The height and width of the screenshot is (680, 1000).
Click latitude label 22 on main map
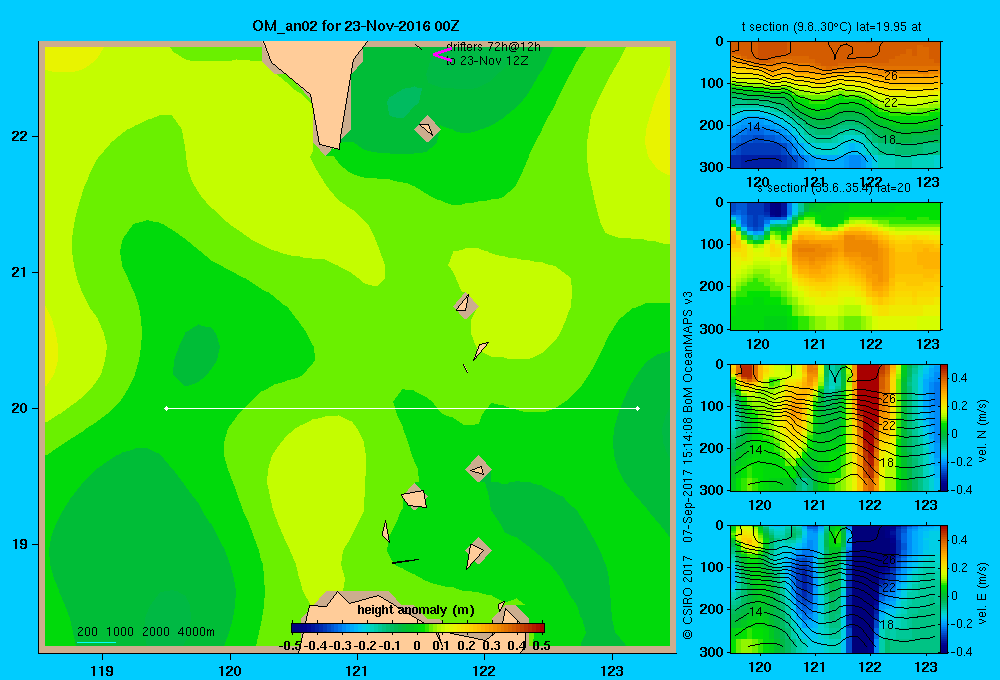click(20, 136)
